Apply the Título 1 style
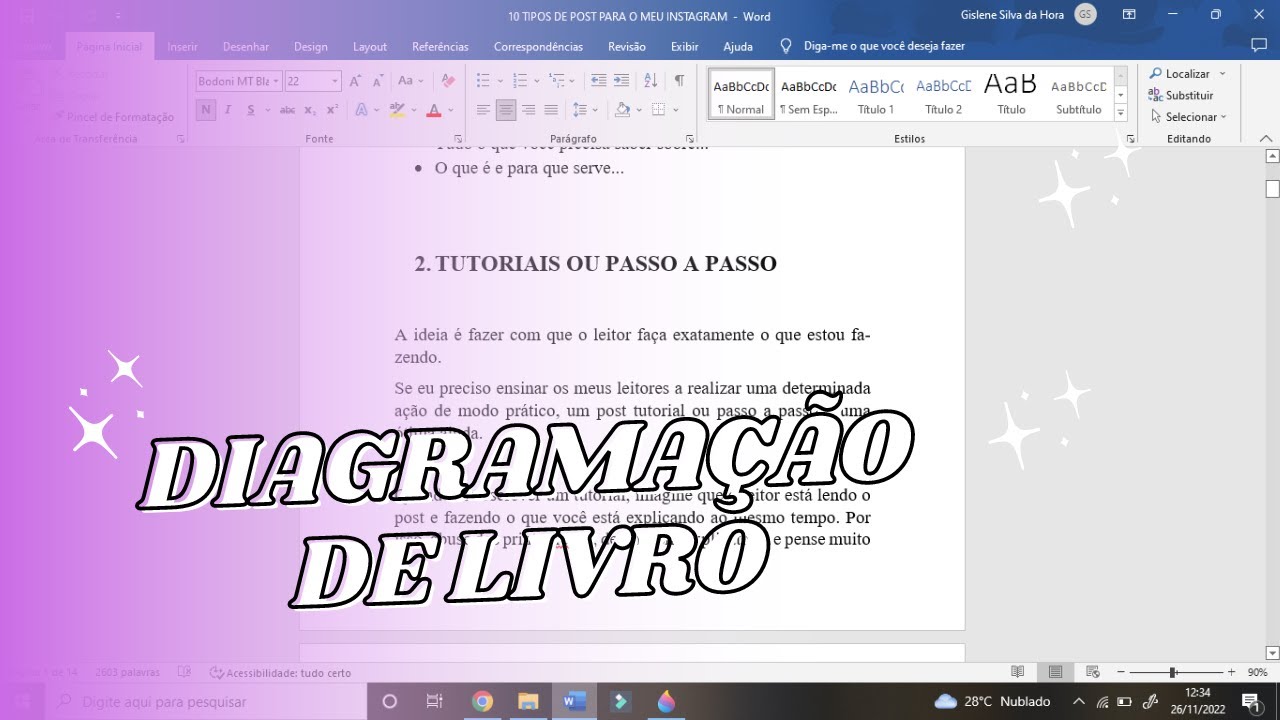The height and width of the screenshot is (720, 1280). point(876,95)
